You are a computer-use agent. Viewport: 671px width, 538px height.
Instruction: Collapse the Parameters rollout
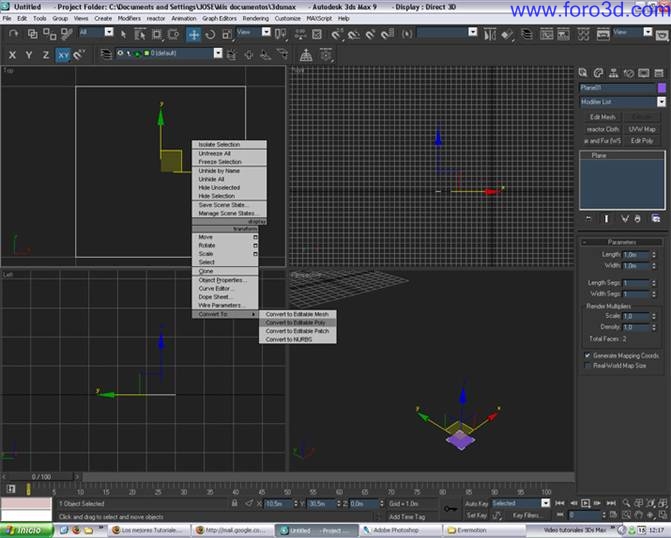pyautogui.click(x=621, y=242)
